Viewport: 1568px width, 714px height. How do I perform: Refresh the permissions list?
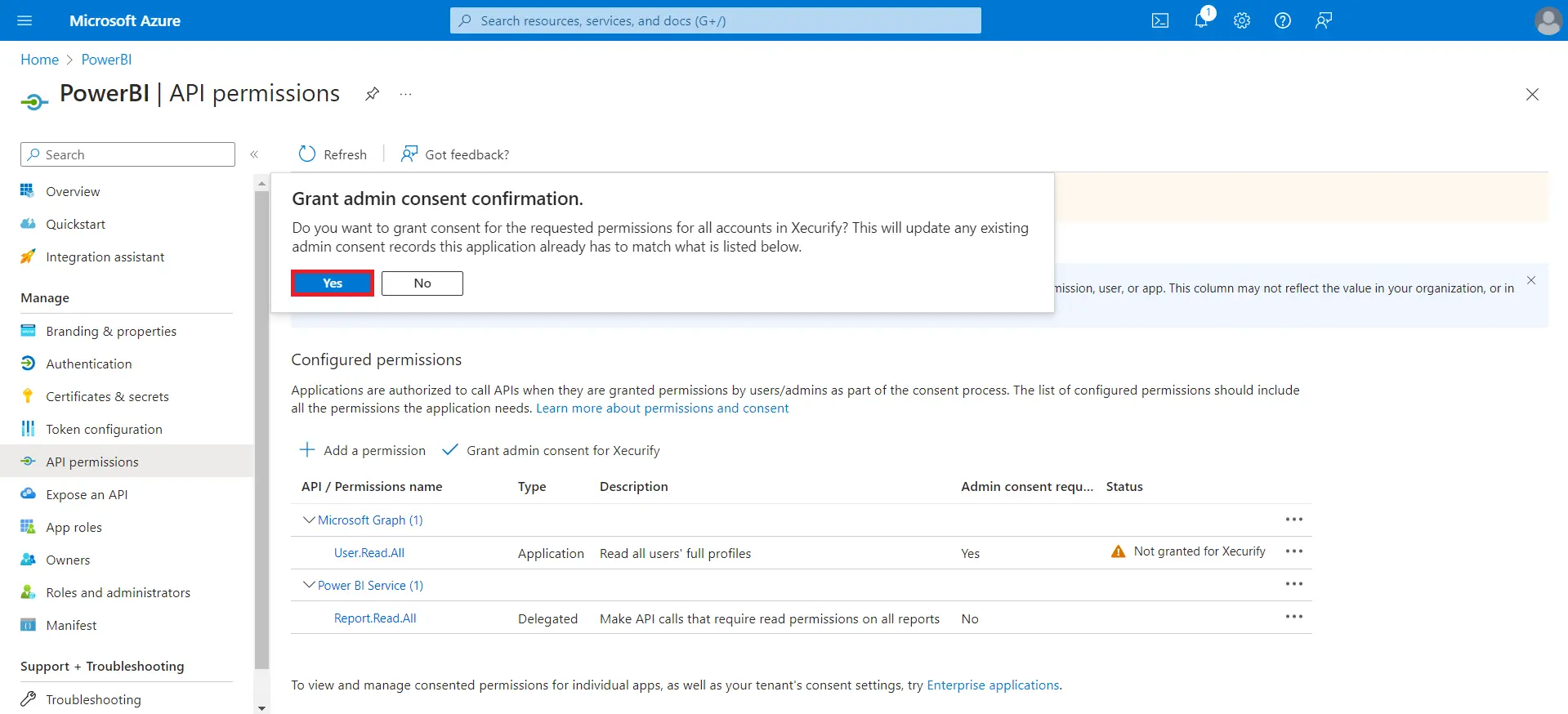[x=333, y=154]
